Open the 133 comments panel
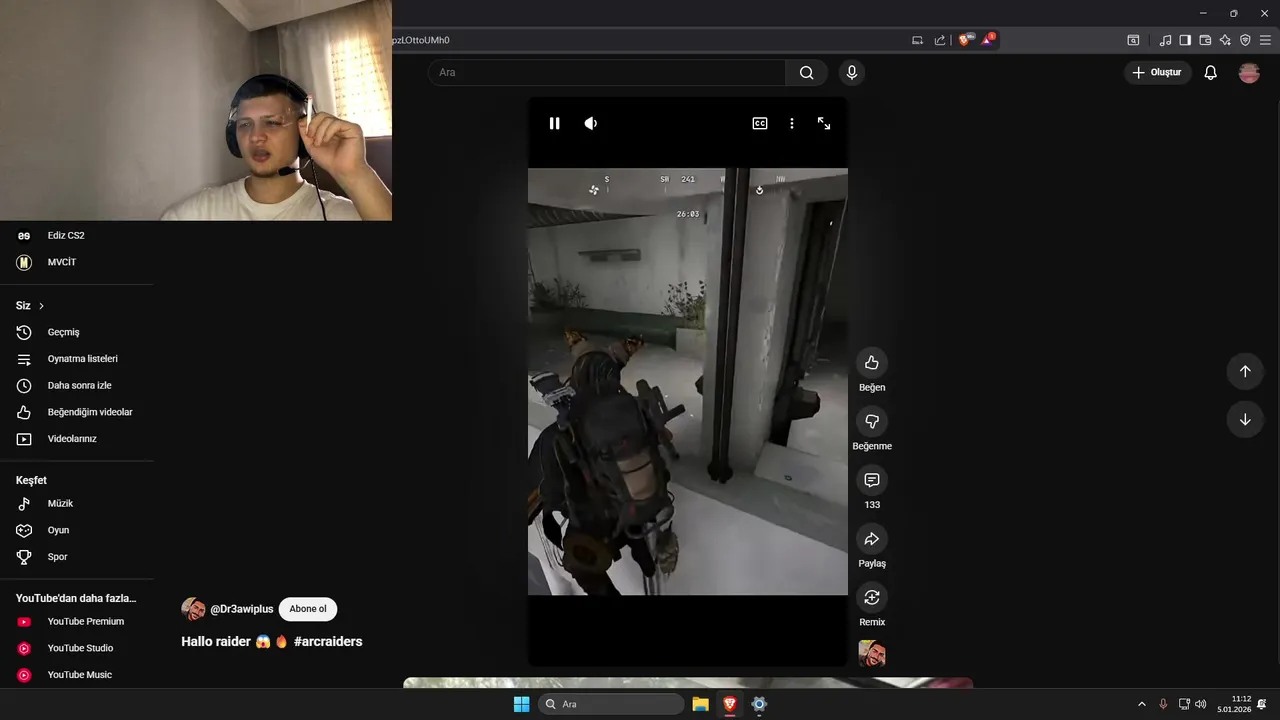The width and height of the screenshot is (1280, 720). tap(872, 480)
